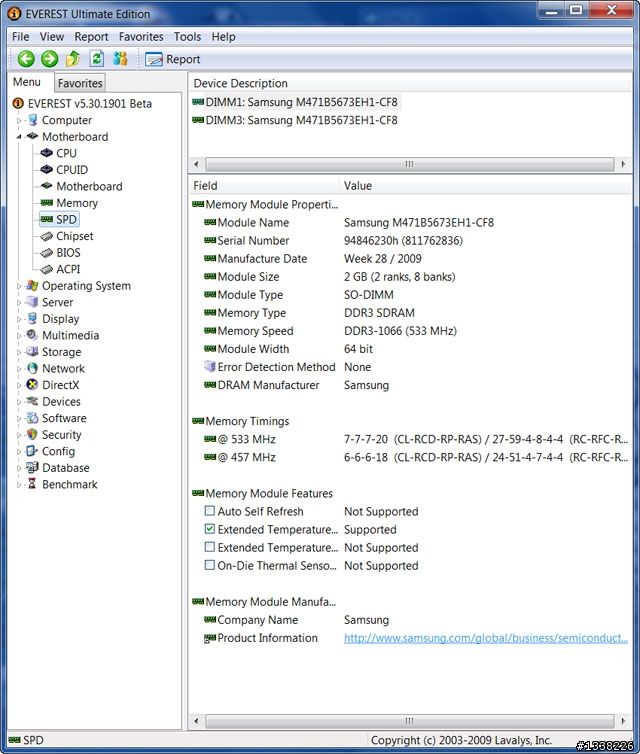Click the Database icon in the tree

32,467
